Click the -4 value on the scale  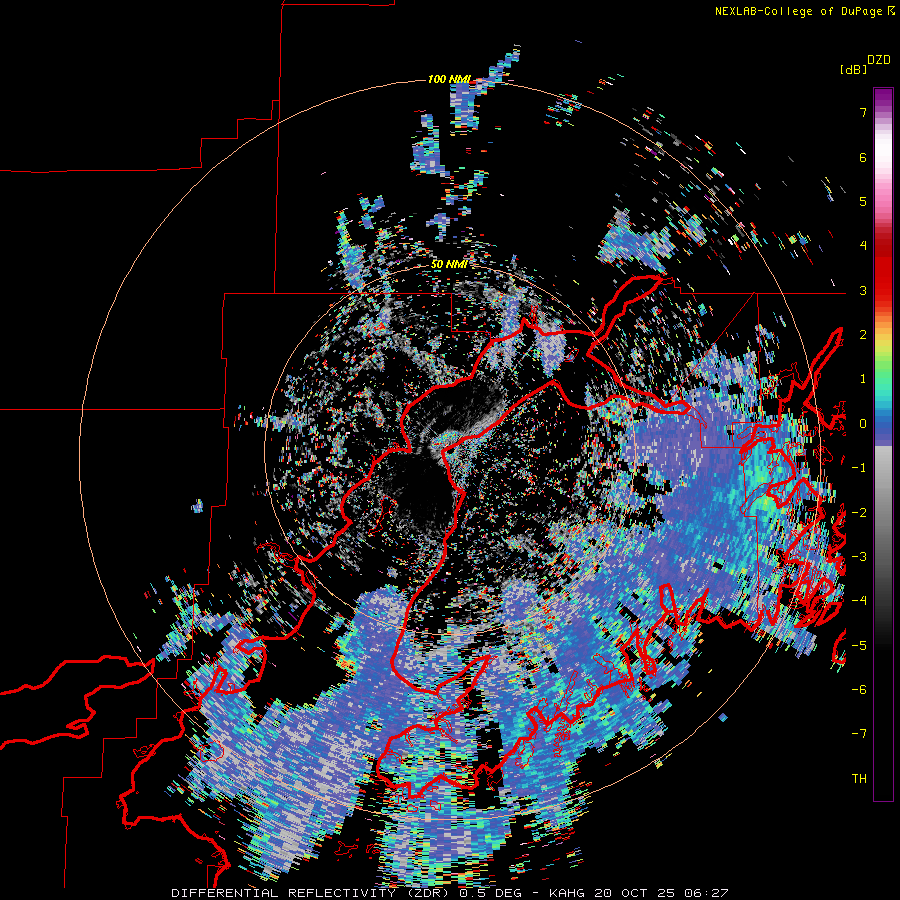pos(859,601)
